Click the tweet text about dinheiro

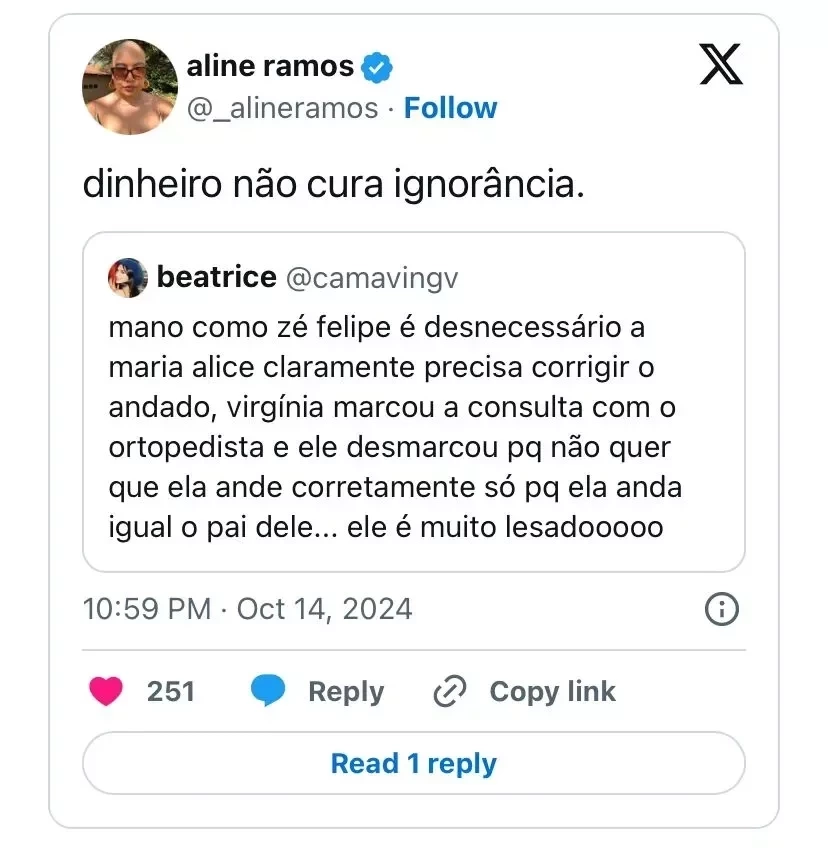[x=332, y=186]
